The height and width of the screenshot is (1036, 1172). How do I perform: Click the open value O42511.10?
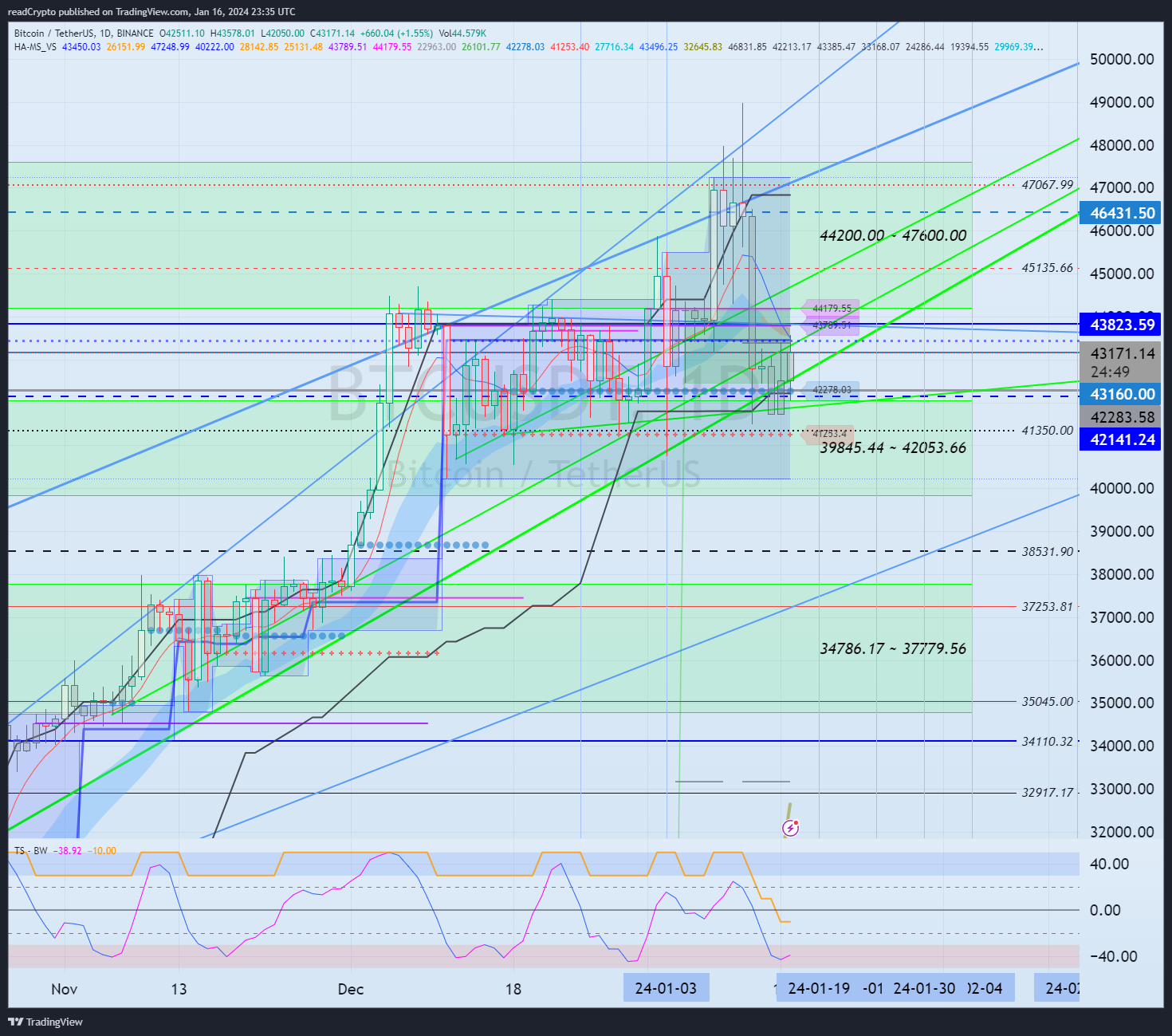pos(182,33)
